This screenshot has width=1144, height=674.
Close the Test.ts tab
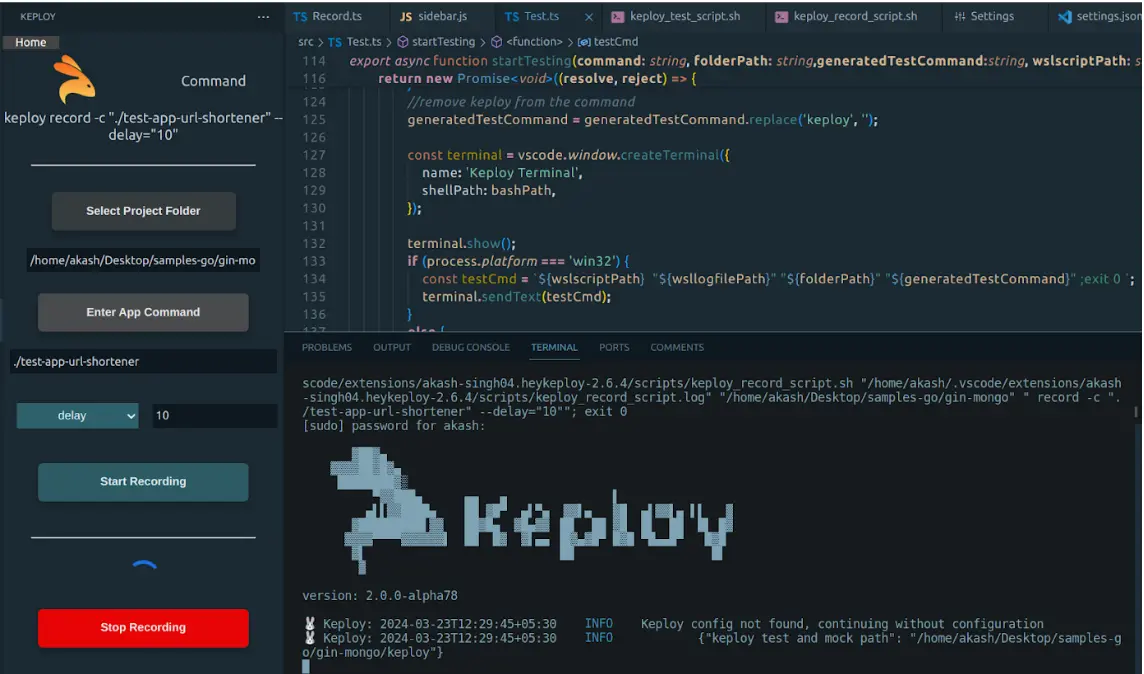(x=588, y=17)
